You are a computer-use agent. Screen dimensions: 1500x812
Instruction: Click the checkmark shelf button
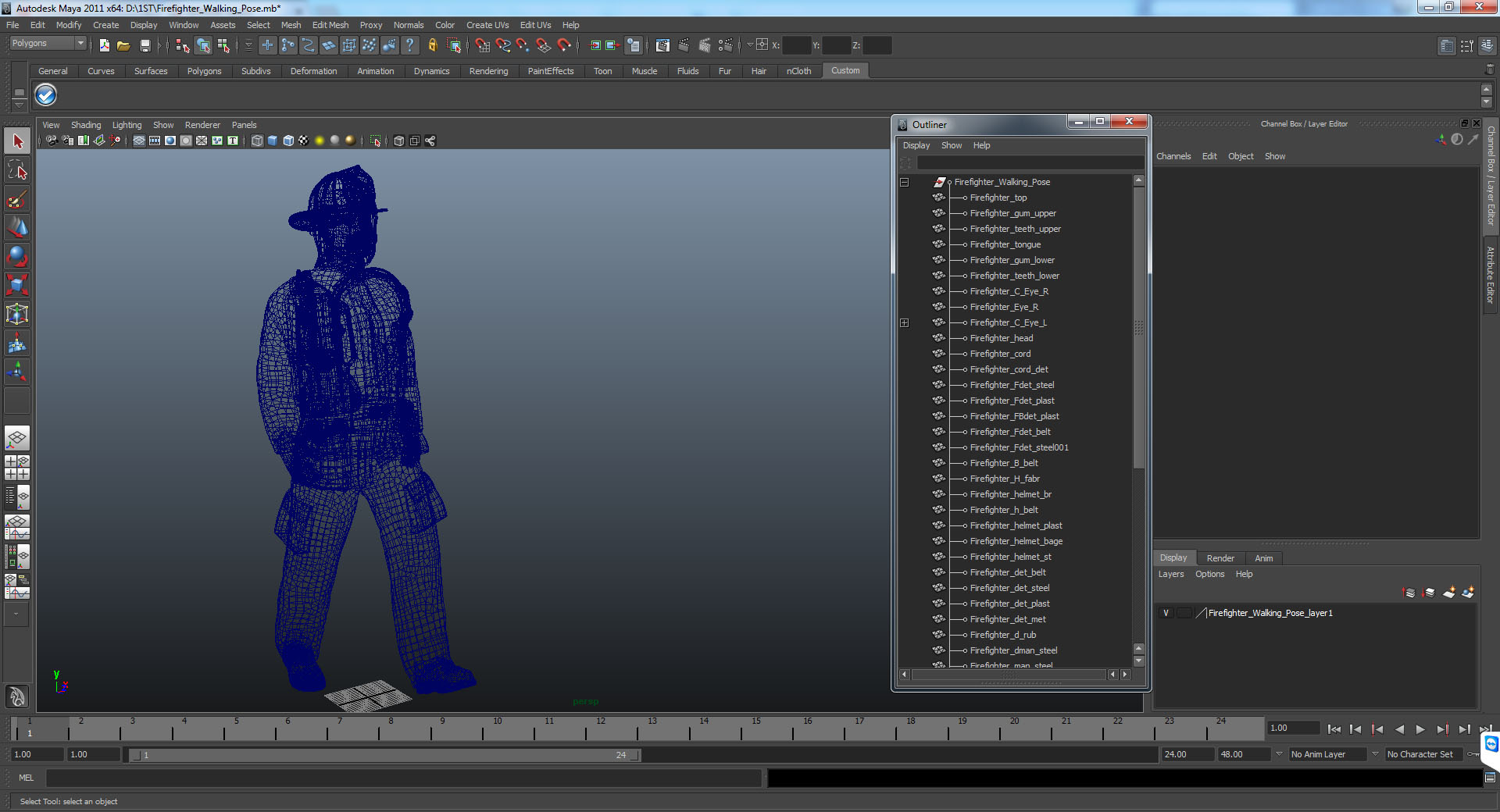(46, 95)
